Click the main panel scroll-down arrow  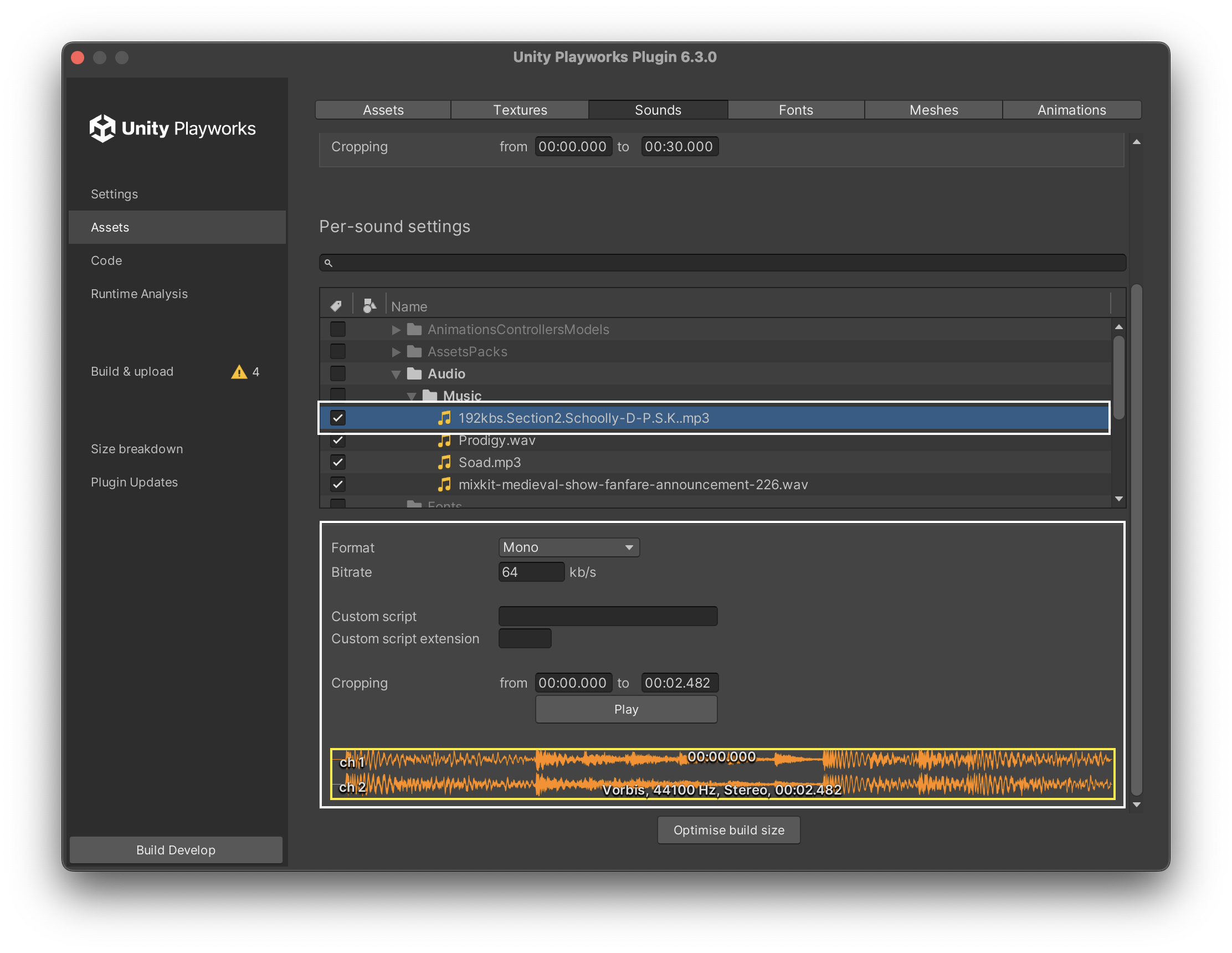[1137, 805]
